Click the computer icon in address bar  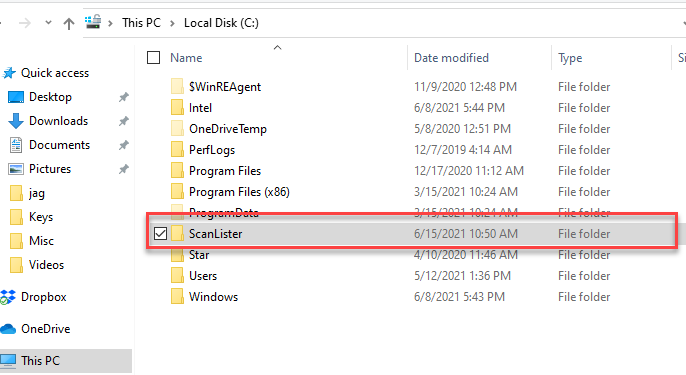click(93, 22)
